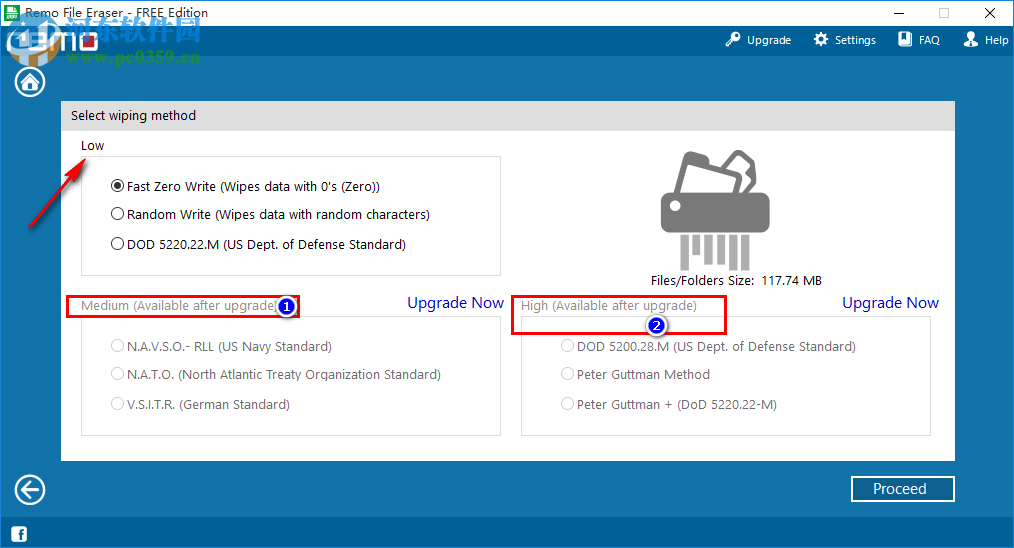Open Help in top menu
Screen dimensions: 1014x548
(x=997, y=40)
